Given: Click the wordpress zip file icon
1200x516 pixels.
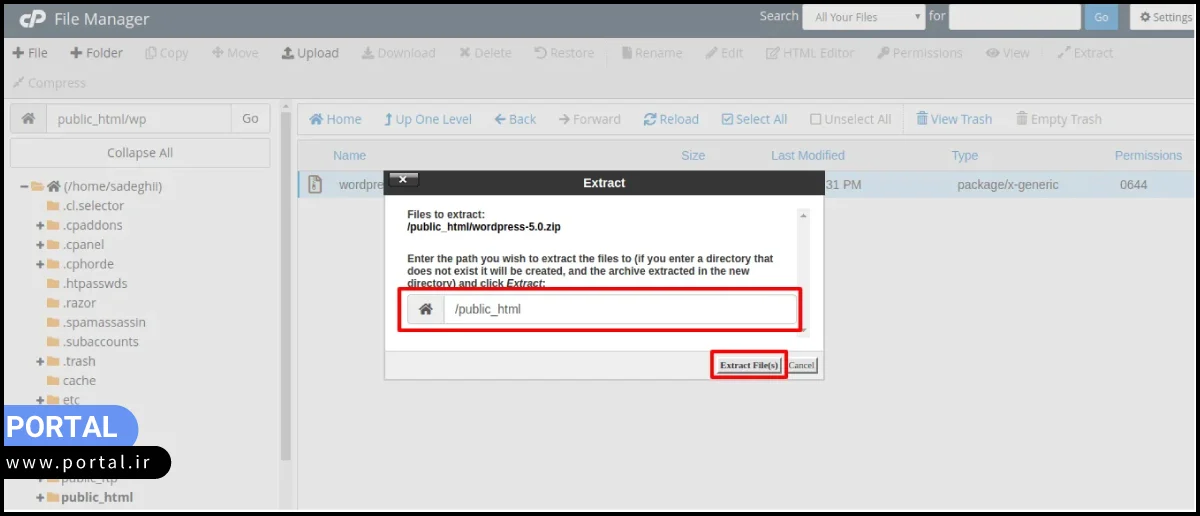Looking at the screenshot, I should [315, 185].
